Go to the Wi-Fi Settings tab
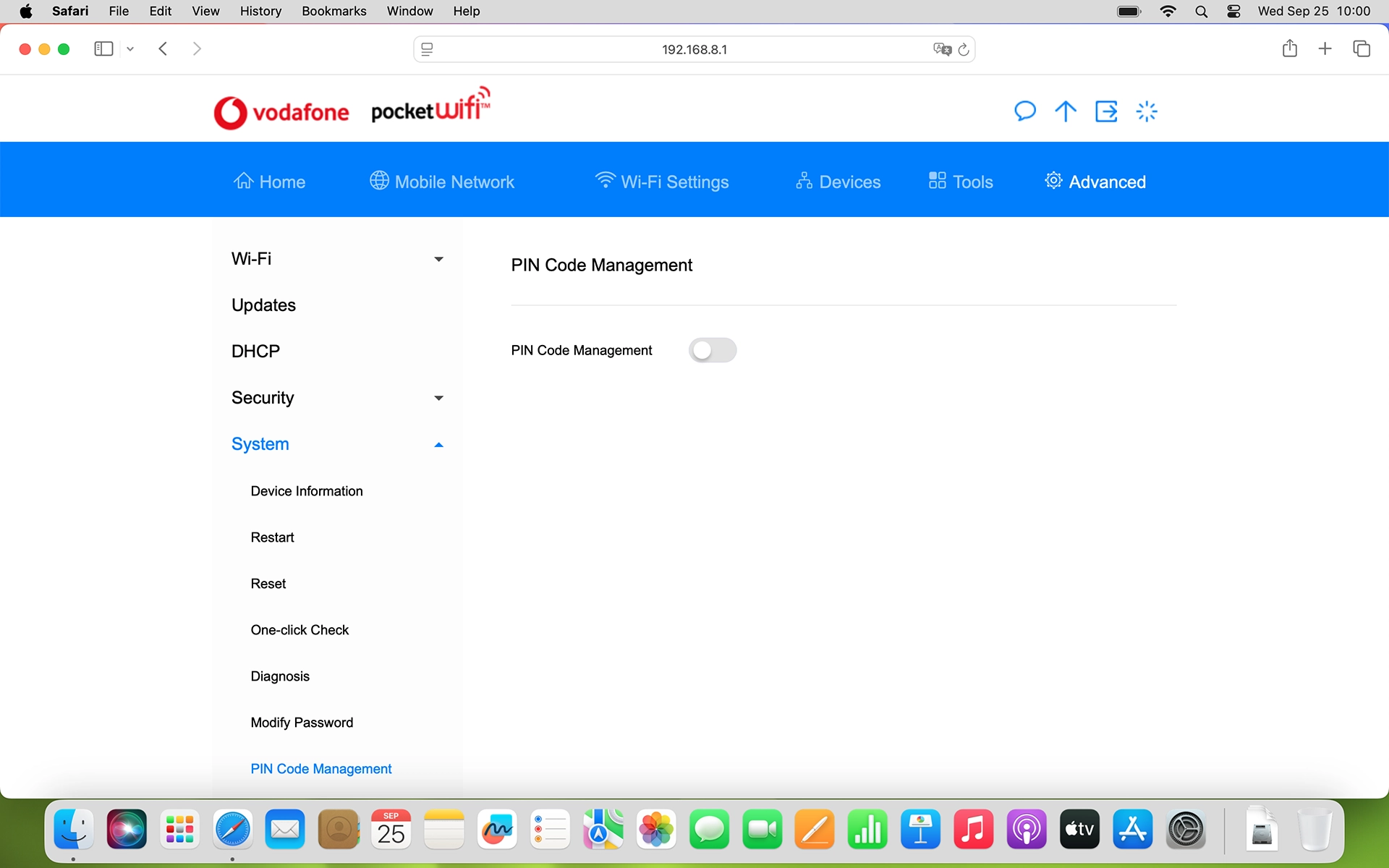This screenshot has height=868, width=1389. pos(661,182)
